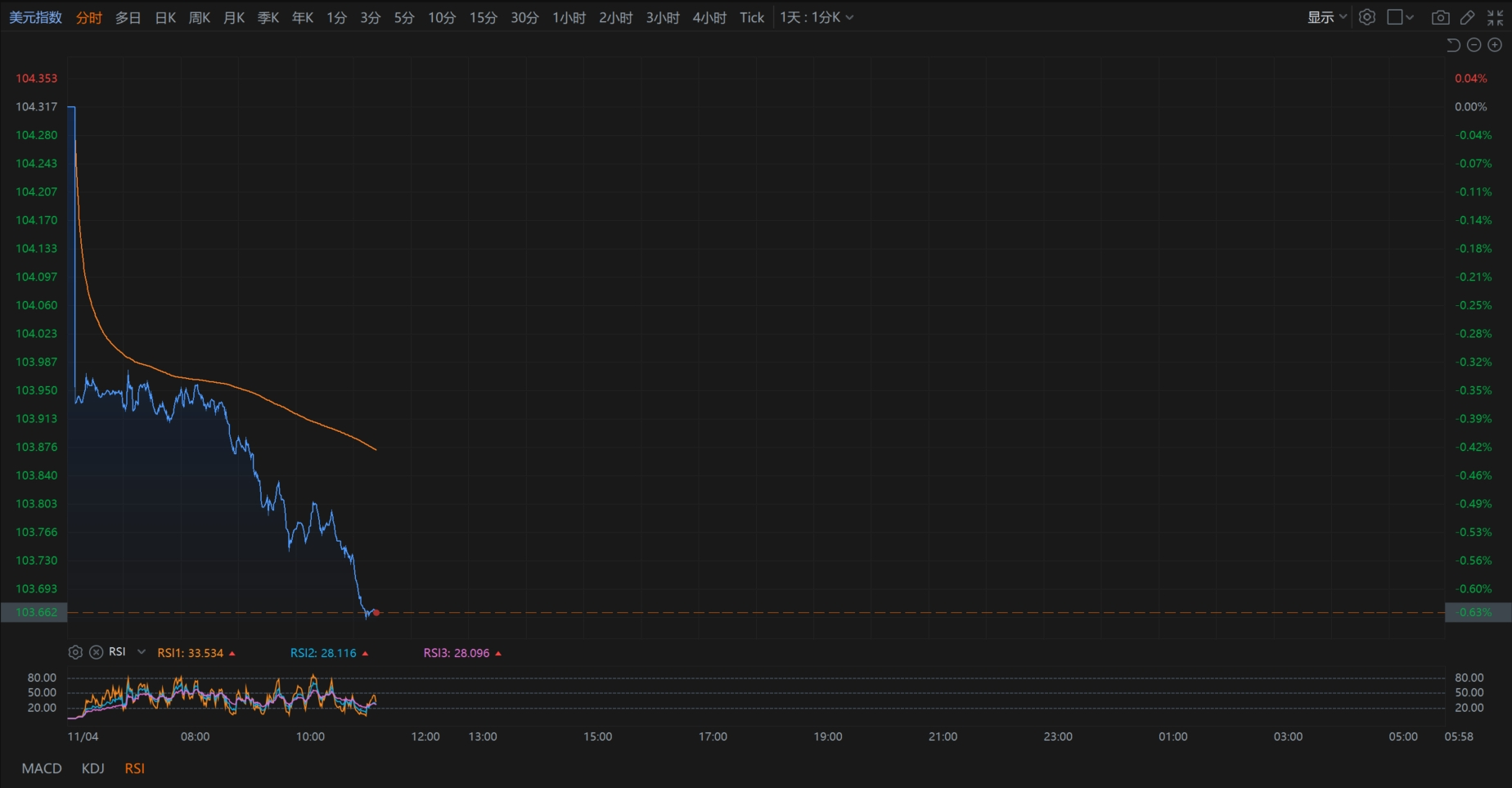Switch to 季K quarterly candlestick

point(268,17)
